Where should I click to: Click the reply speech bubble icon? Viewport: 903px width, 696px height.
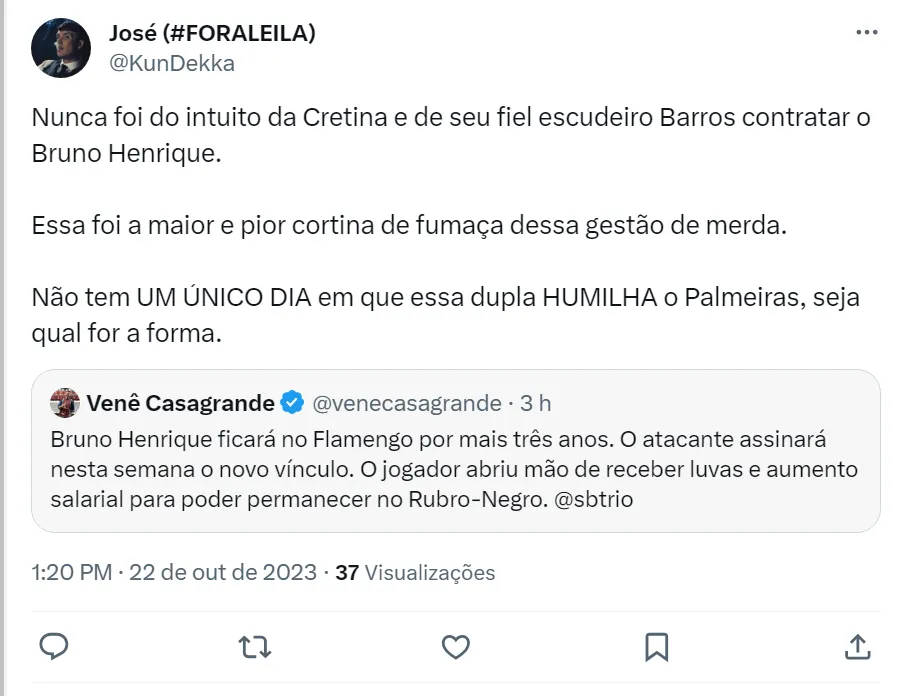click(55, 646)
